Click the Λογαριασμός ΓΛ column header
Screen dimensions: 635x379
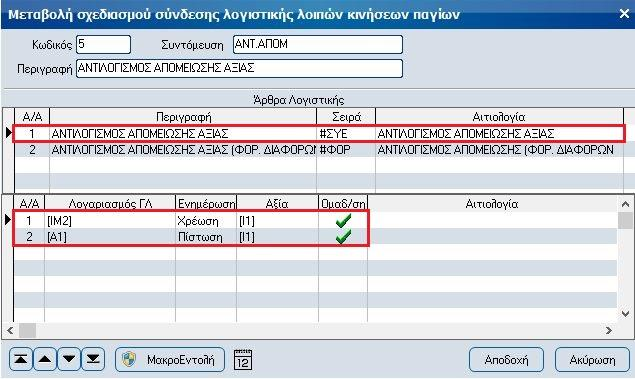coord(110,203)
